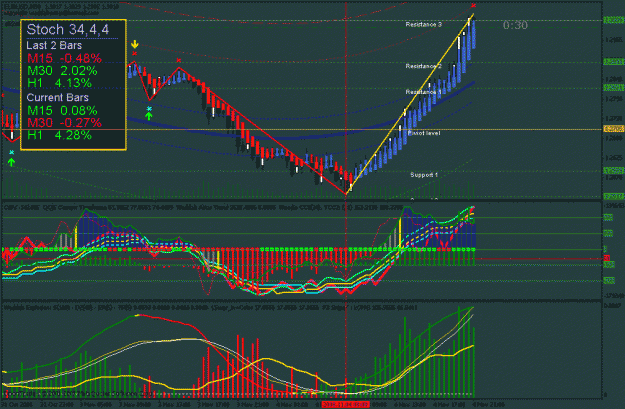Select the yellow down arrow sell signal
625x409 pixels.
pyautogui.click(x=135, y=44)
